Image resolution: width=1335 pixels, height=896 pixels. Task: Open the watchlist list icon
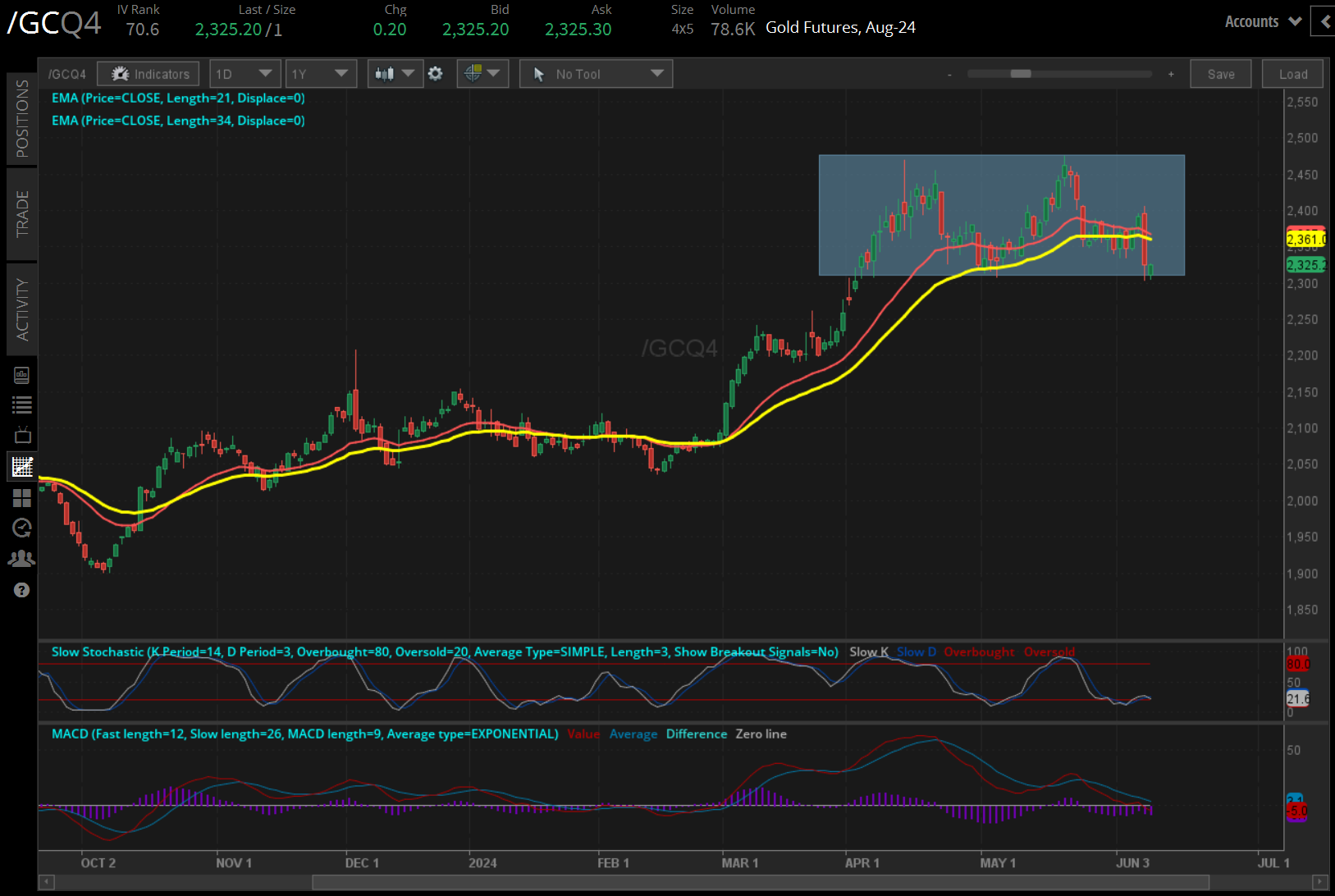tap(22, 405)
